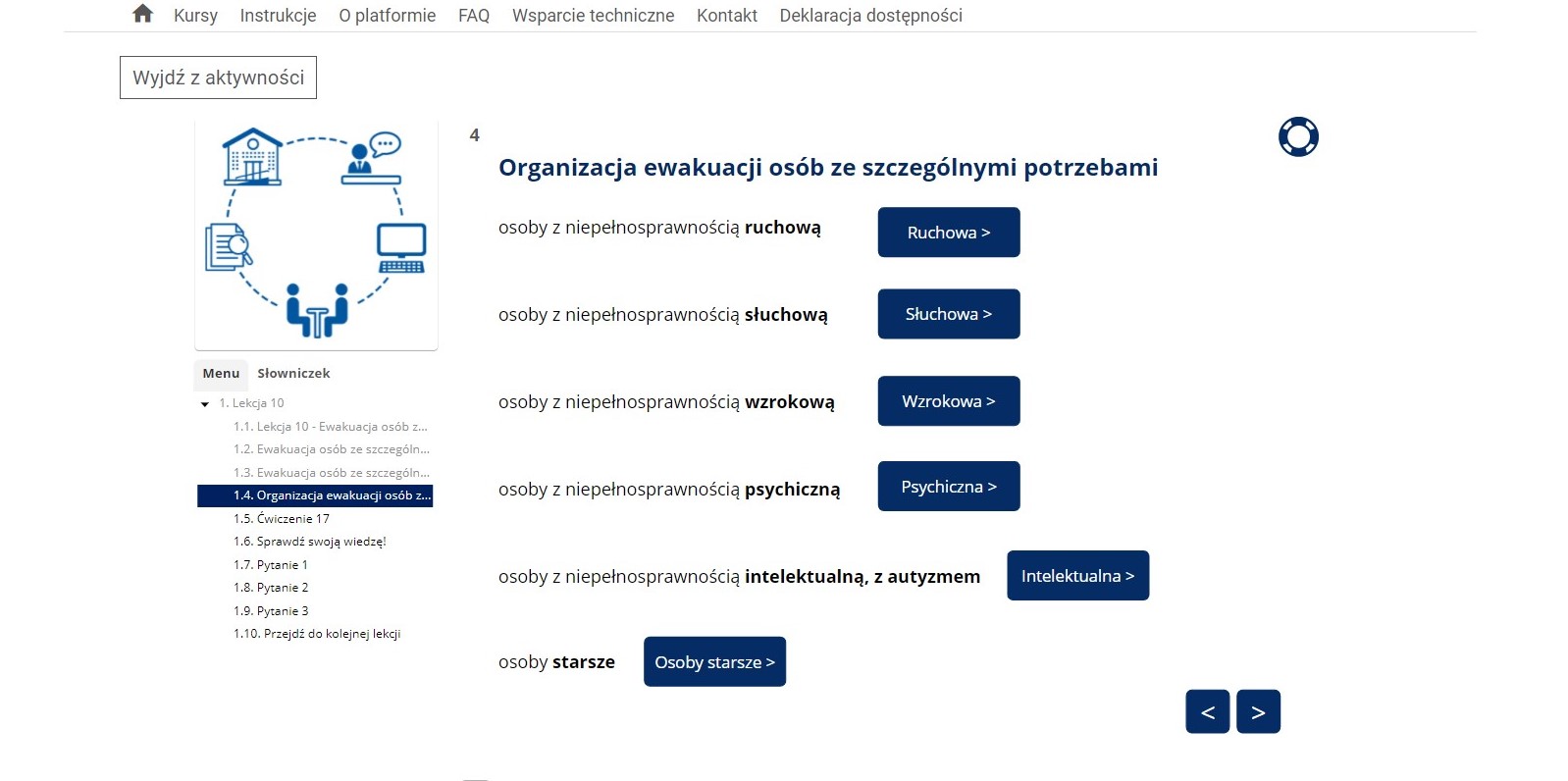Open the lifebuoy help icon

pyautogui.click(x=1297, y=137)
